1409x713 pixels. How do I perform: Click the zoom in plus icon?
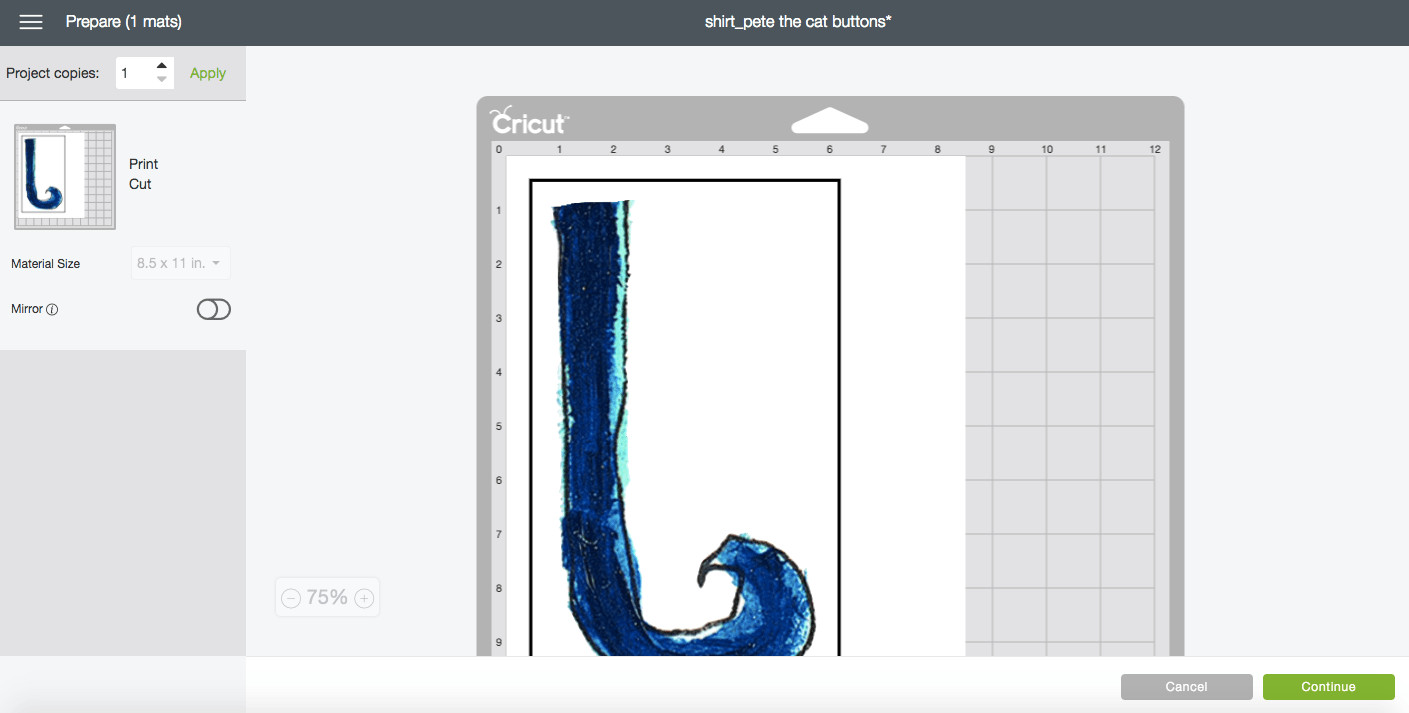[x=365, y=599]
